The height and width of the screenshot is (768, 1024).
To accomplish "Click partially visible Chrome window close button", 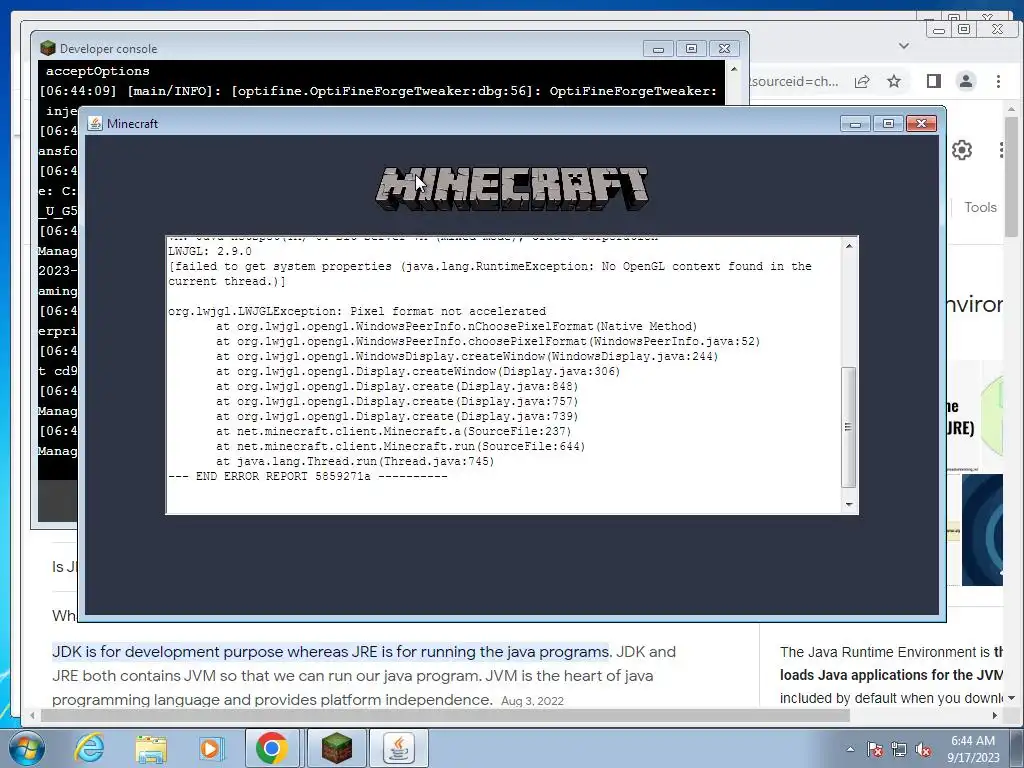I will point(997,29).
